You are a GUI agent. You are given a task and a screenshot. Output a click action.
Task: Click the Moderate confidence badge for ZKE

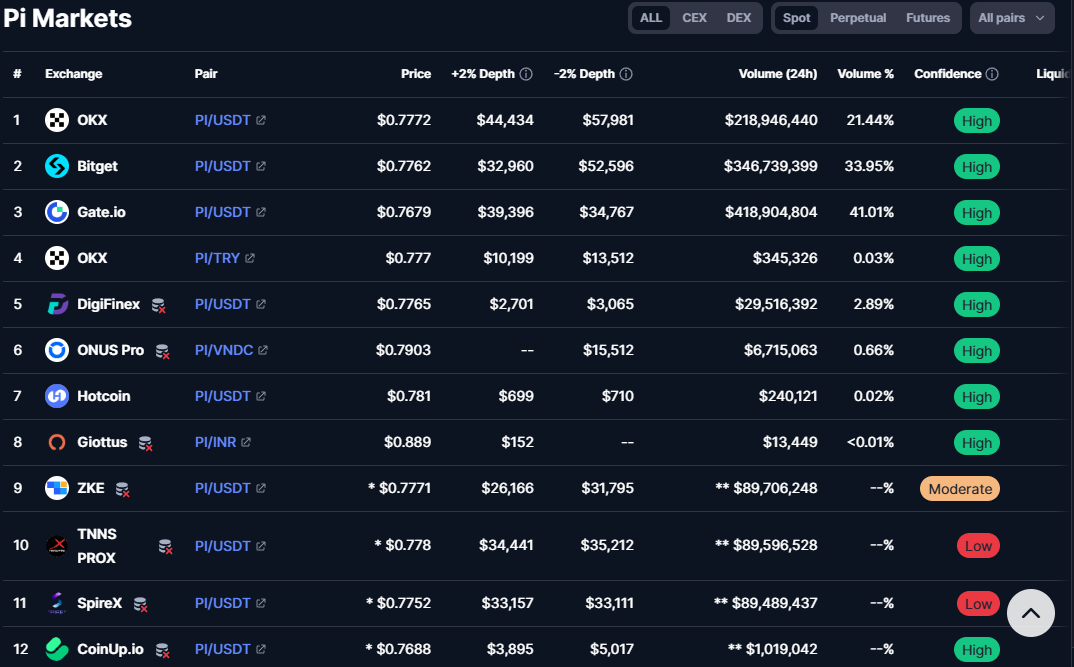pyautogui.click(x=960, y=488)
